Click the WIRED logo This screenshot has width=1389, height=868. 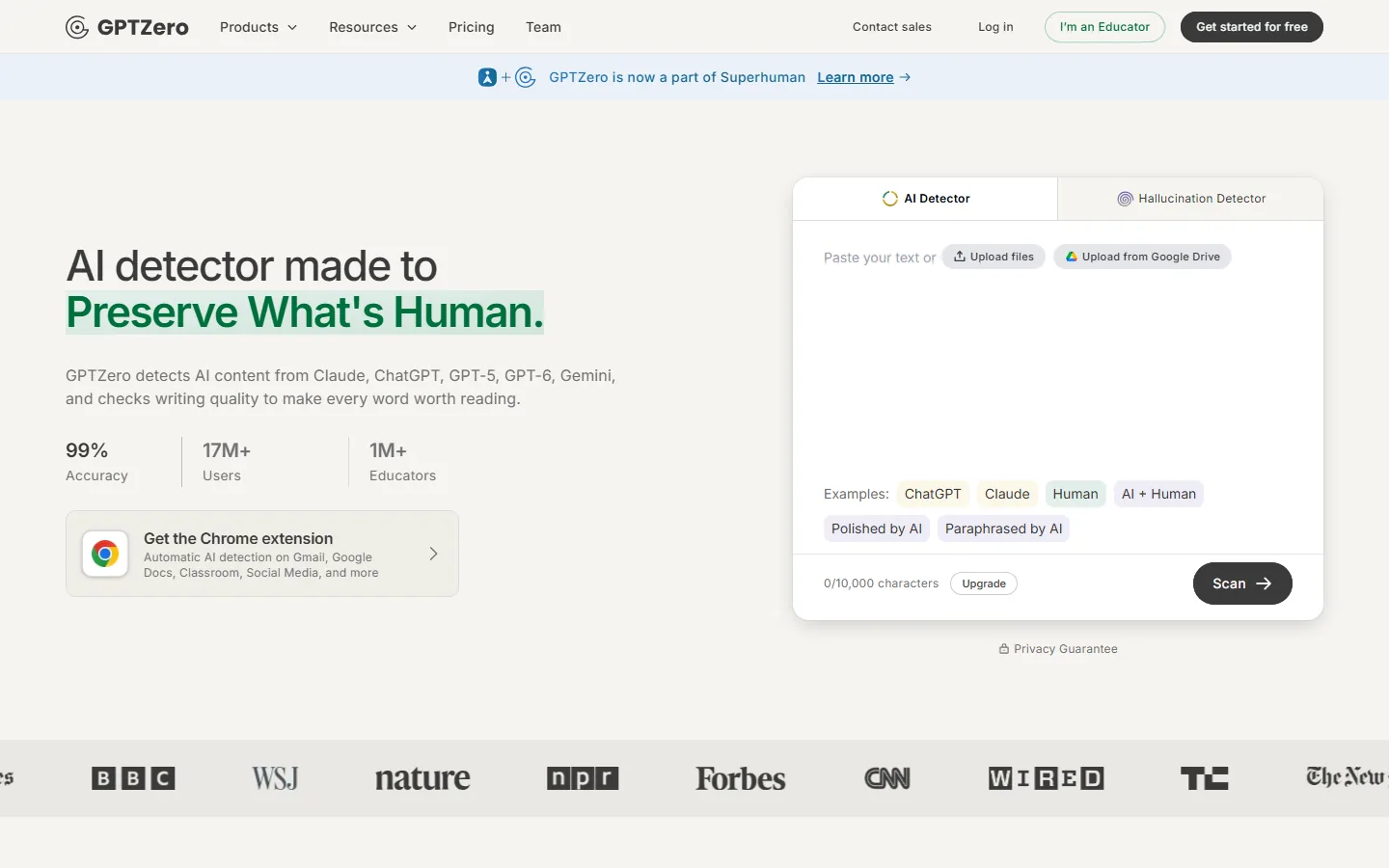tap(1046, 778)
